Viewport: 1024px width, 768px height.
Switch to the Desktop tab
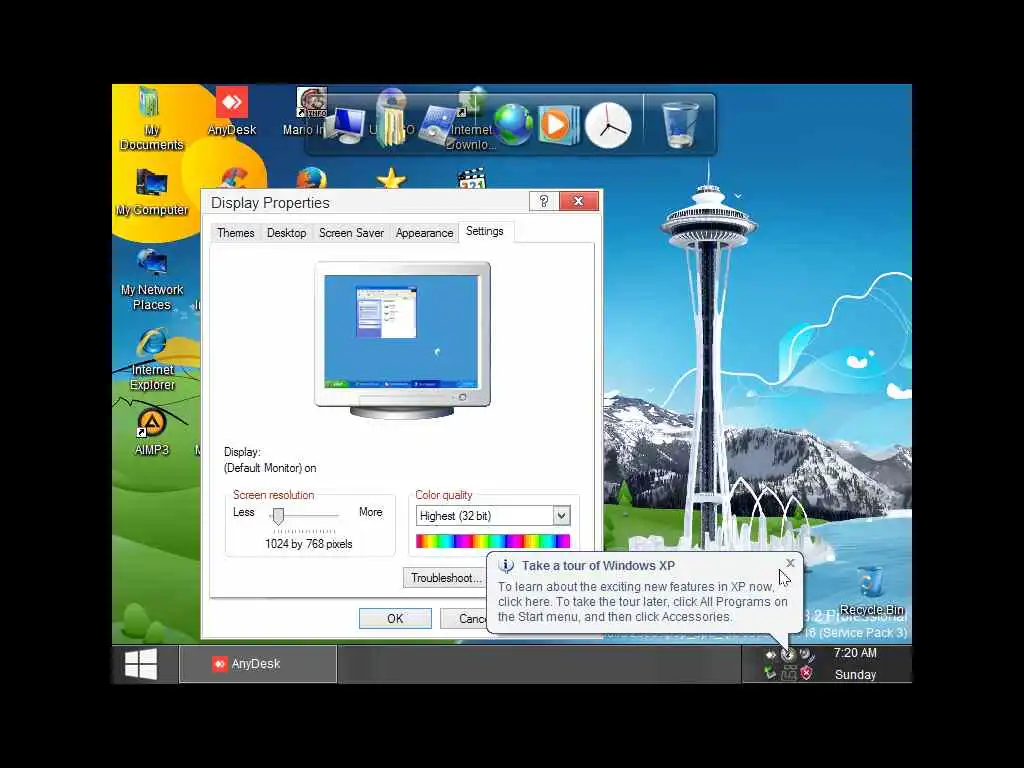tap(286, 233)
